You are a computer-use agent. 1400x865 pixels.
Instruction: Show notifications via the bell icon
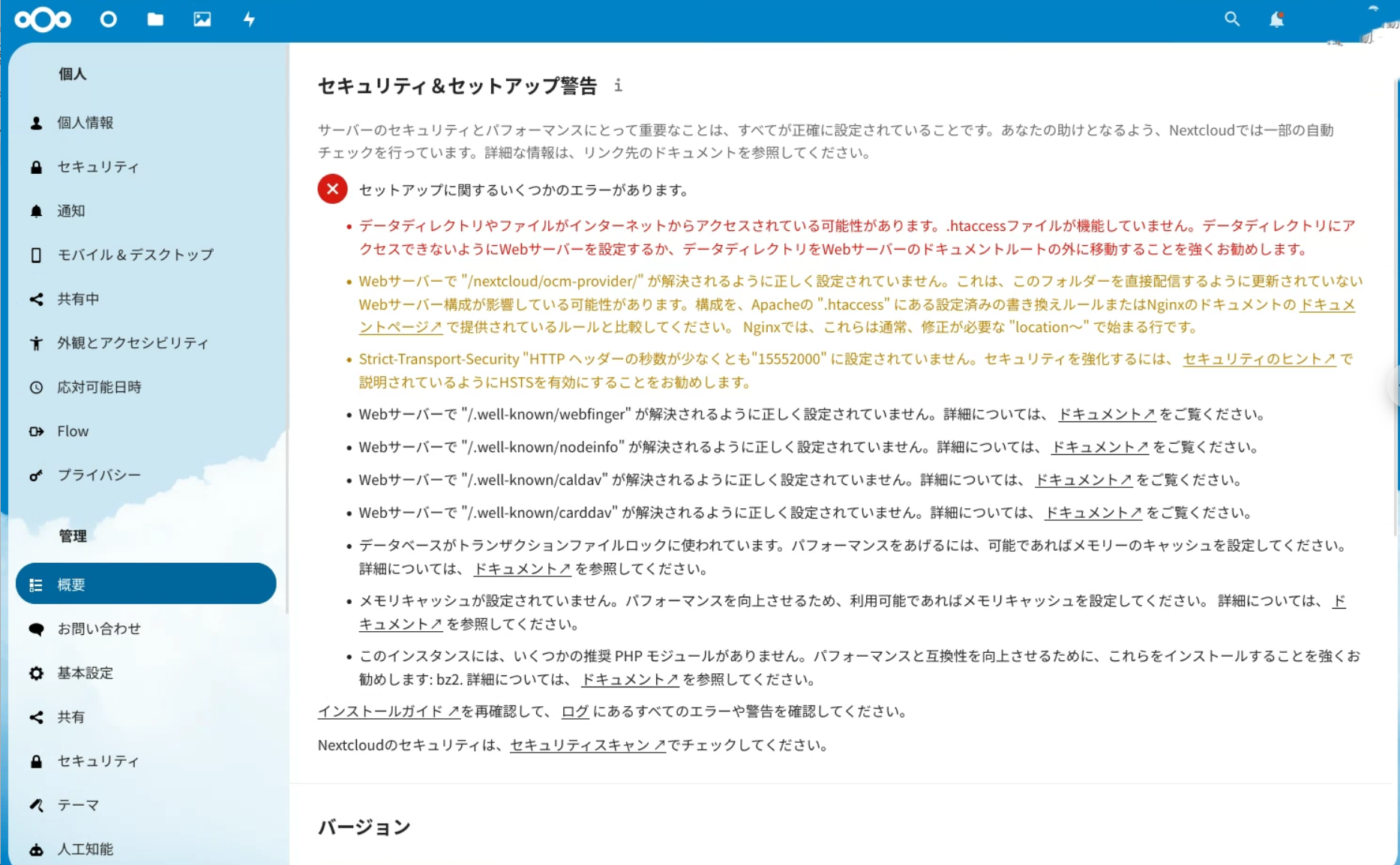1276,19
